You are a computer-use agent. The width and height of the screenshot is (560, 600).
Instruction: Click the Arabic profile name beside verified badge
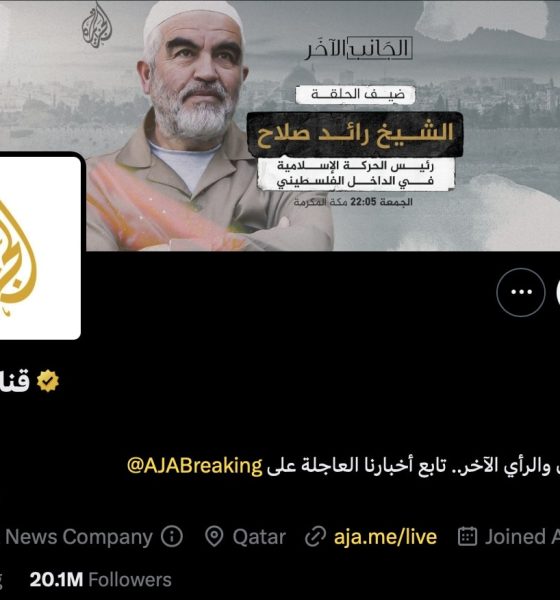15,382
